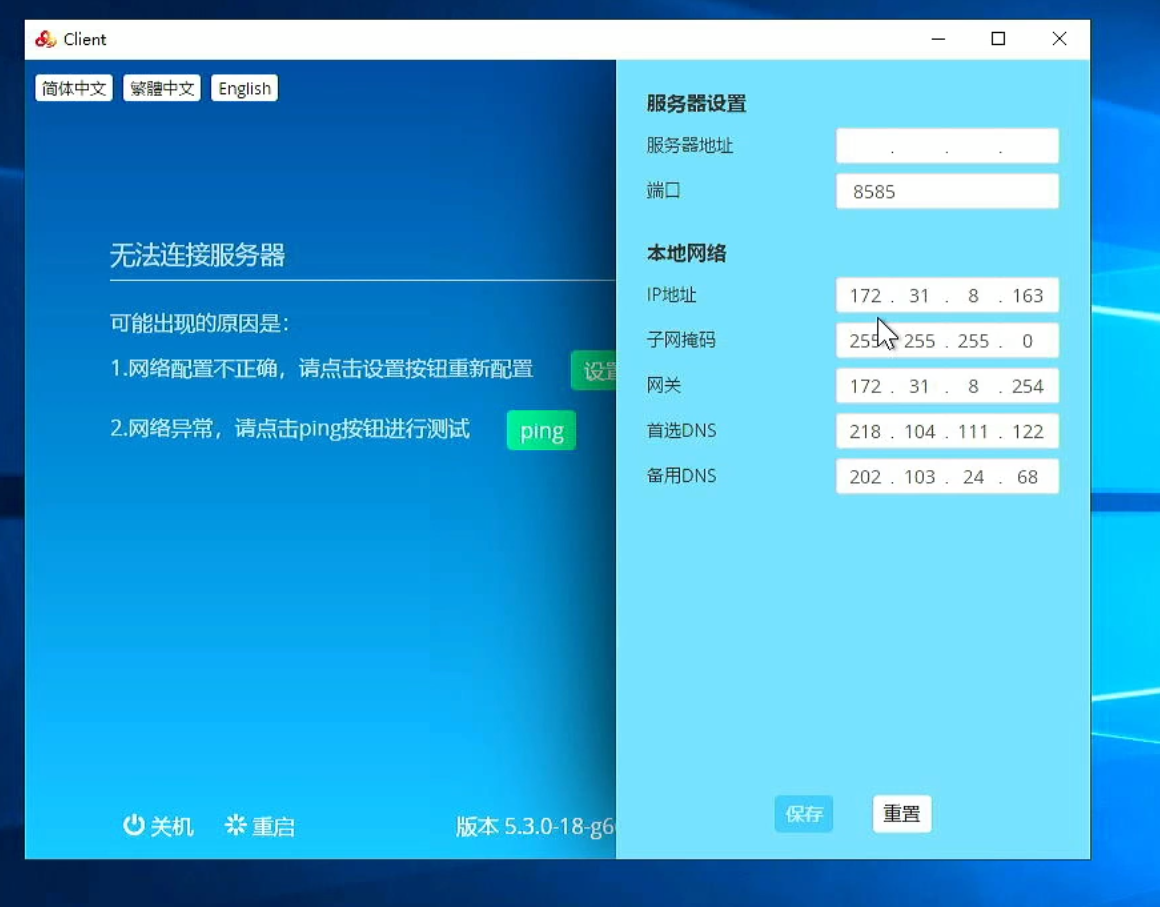Click the 端口 field showing 8585
This screenshot has width=1160, height=907.
click(x=947, y=191)
